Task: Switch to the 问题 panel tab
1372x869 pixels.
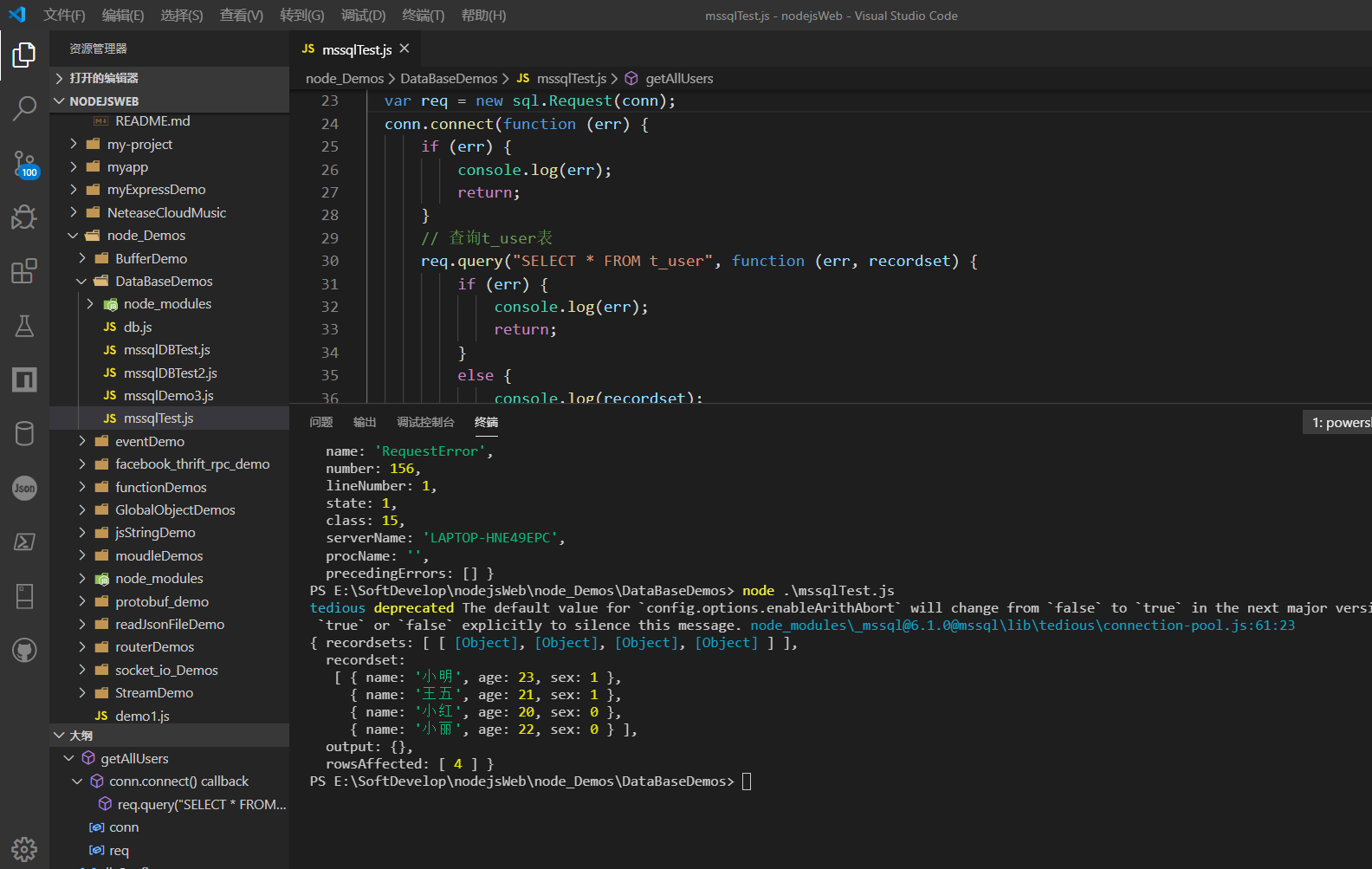Action: (320, 422)
